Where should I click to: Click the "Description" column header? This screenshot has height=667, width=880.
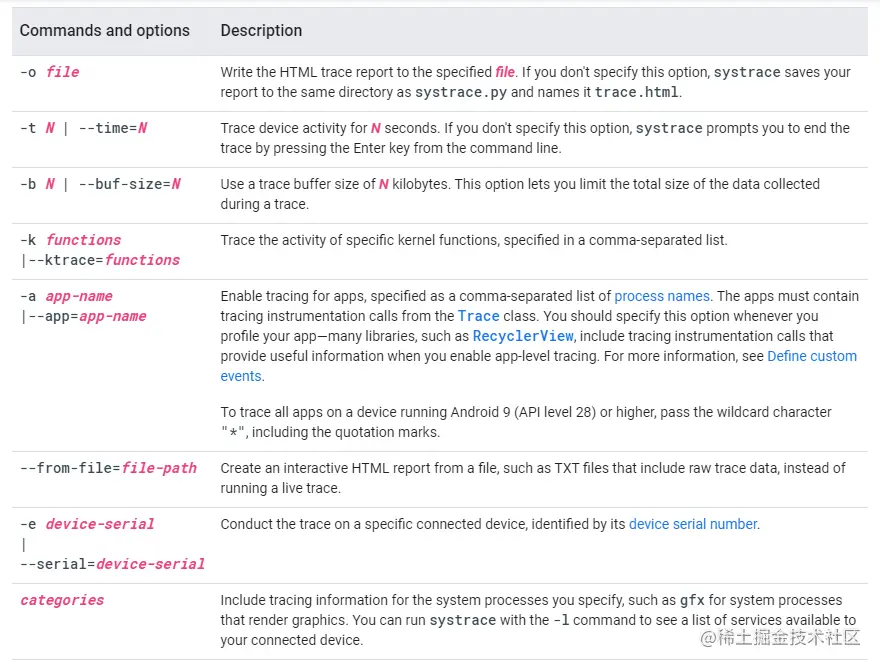click(x=261, y=30)
